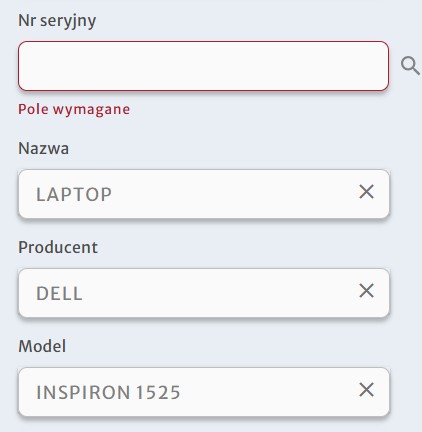The height and width of the screenshot is (432, 422).
Task: Clear the LAPTOP value with its X icon
Action: click(x=366, y=192)
